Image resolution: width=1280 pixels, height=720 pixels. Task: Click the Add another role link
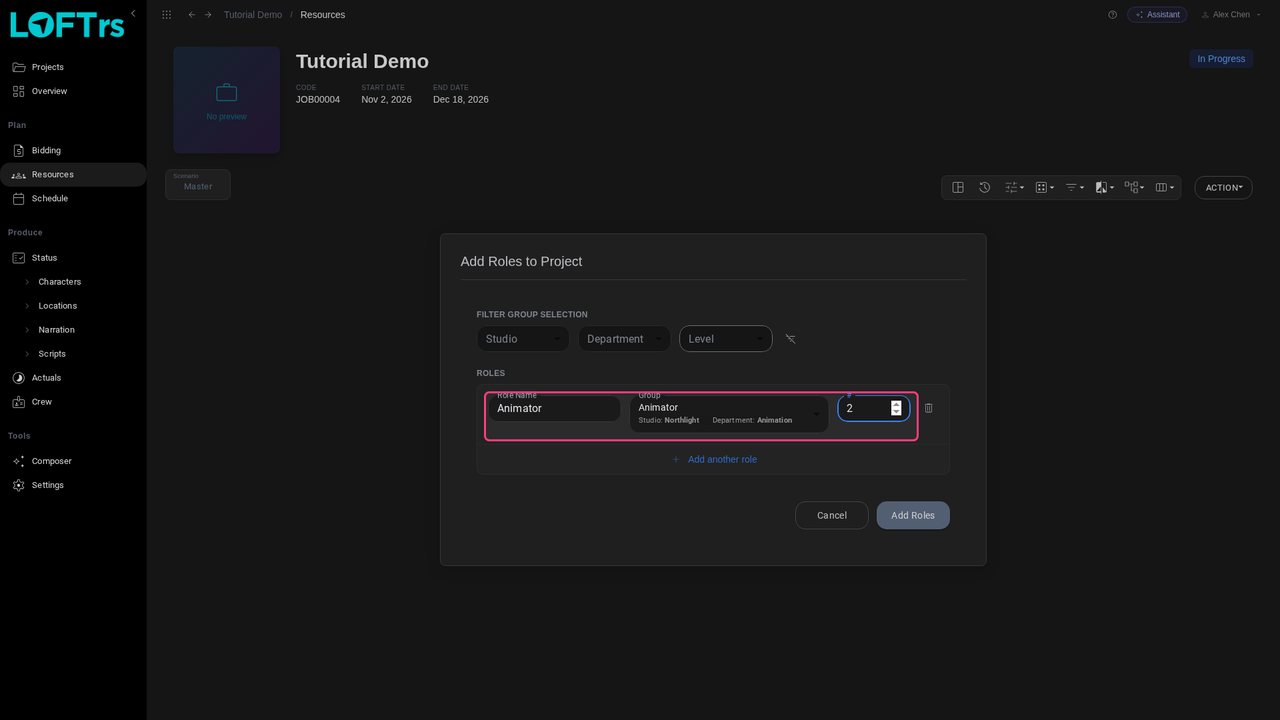click(713, 460)
